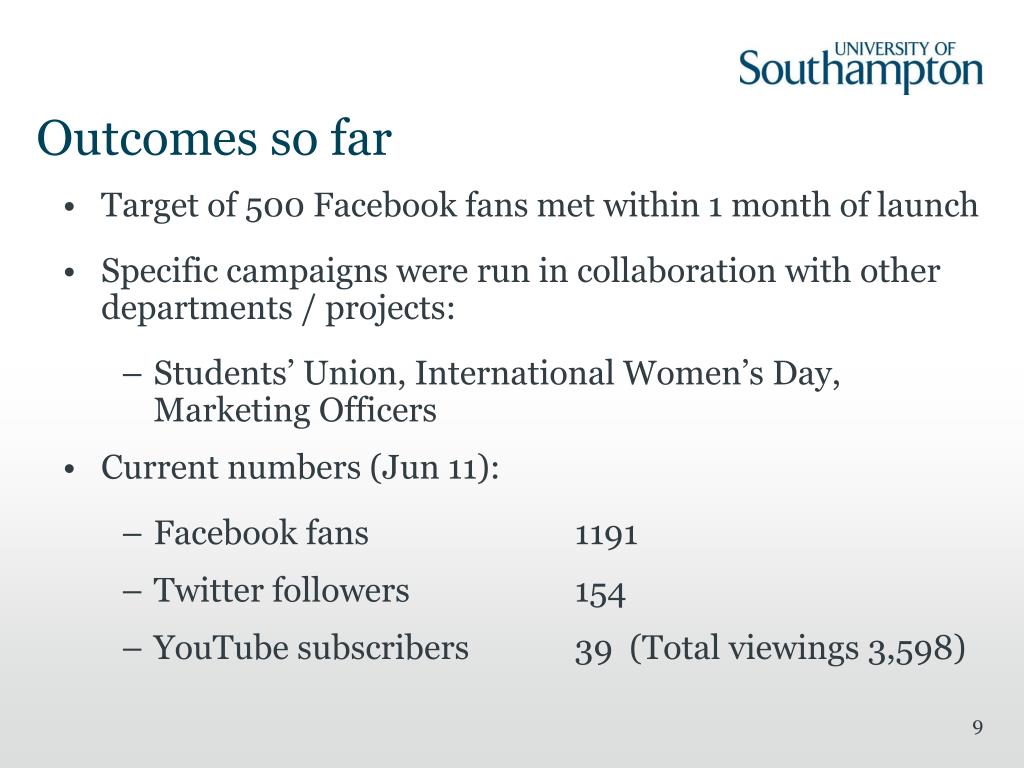
Task: Select the 'Marketing Officers' text
Action: pos(295,411)
